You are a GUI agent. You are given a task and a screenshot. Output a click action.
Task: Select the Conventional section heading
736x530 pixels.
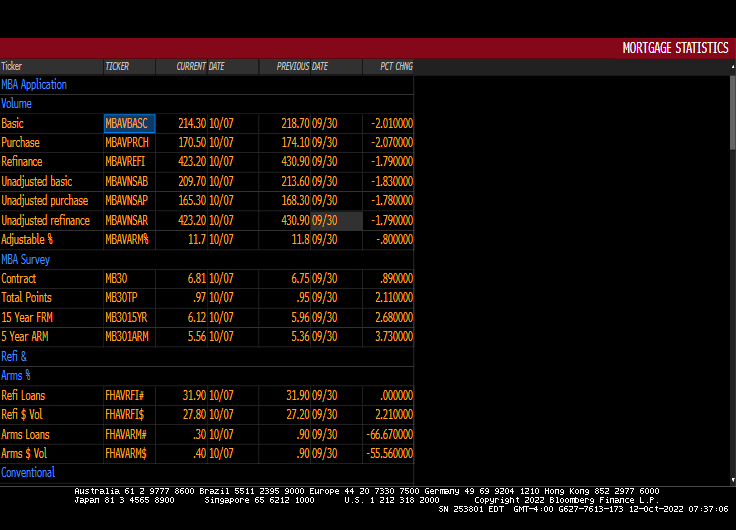[x=28, y=472]
